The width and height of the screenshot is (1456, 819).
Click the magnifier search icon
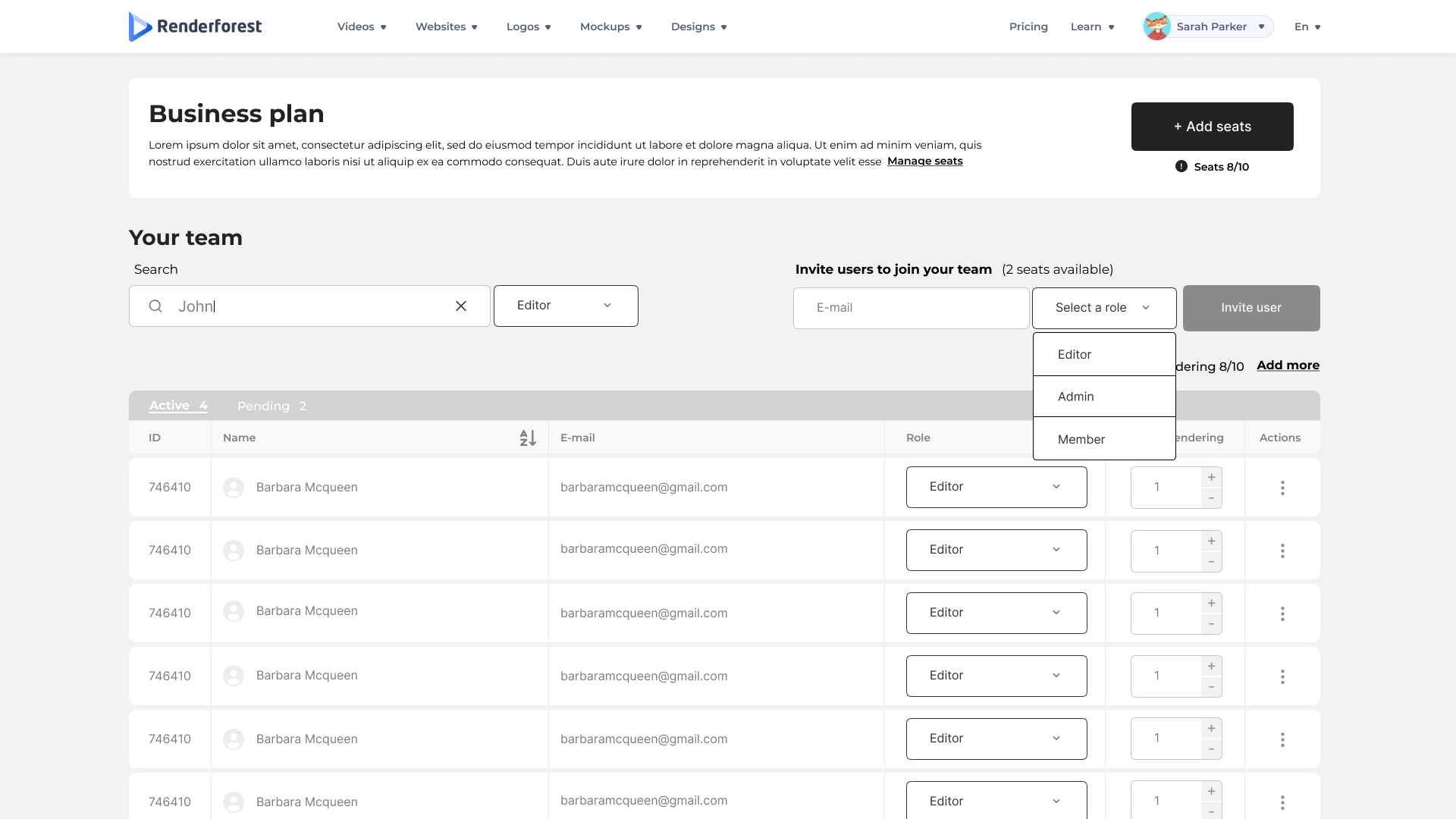point(155,306)
